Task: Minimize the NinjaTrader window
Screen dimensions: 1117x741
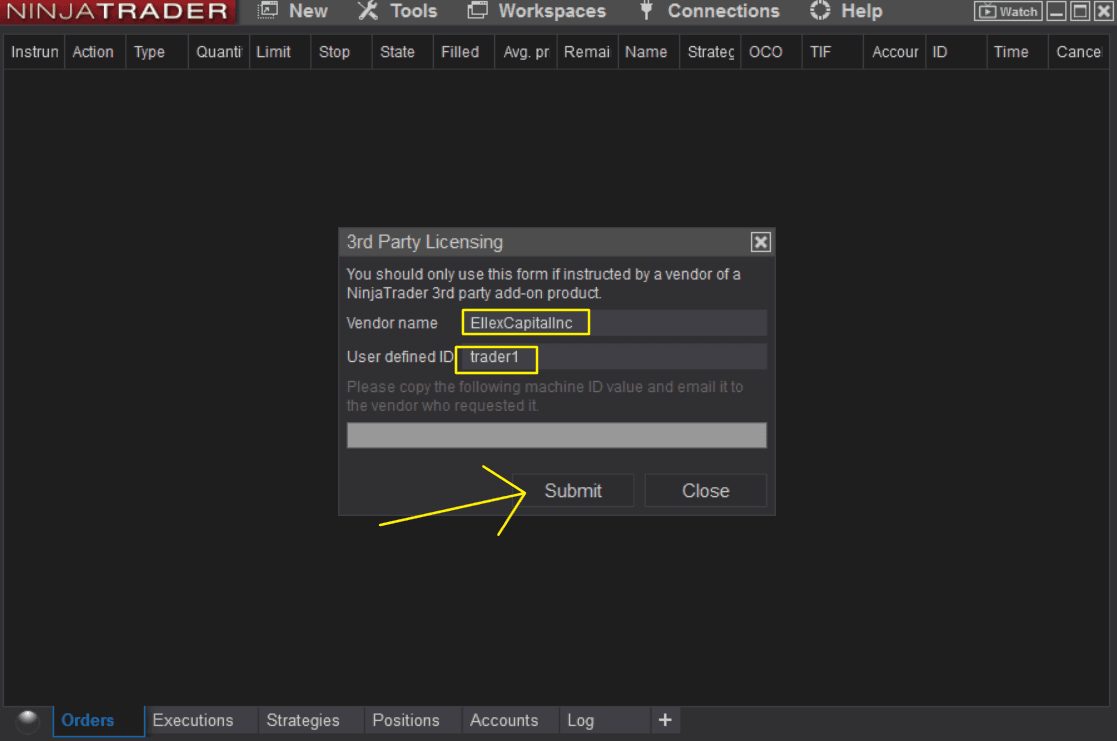Action: point(1057,11)
